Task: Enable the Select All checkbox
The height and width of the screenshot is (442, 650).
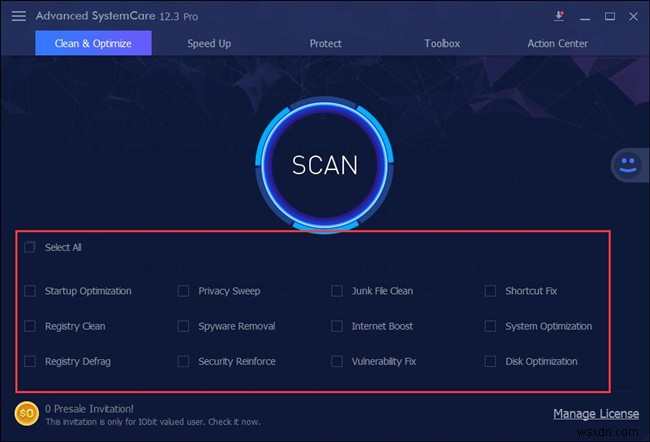Action: [30, 246]
